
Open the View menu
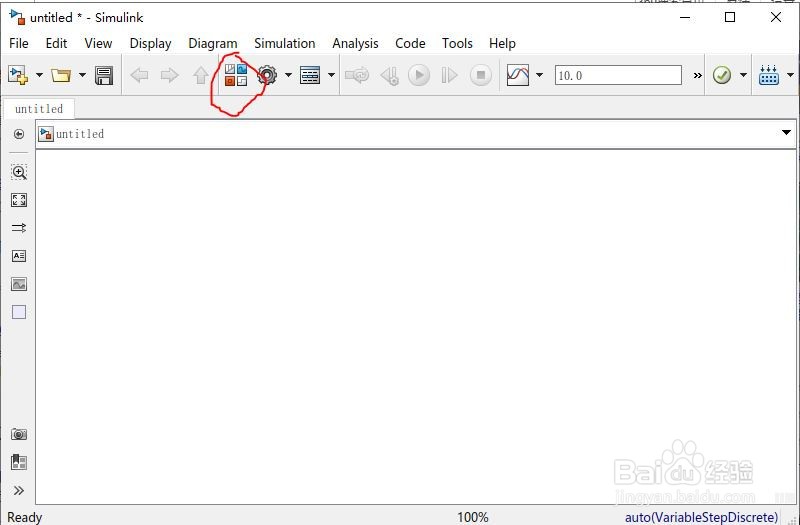98,43
